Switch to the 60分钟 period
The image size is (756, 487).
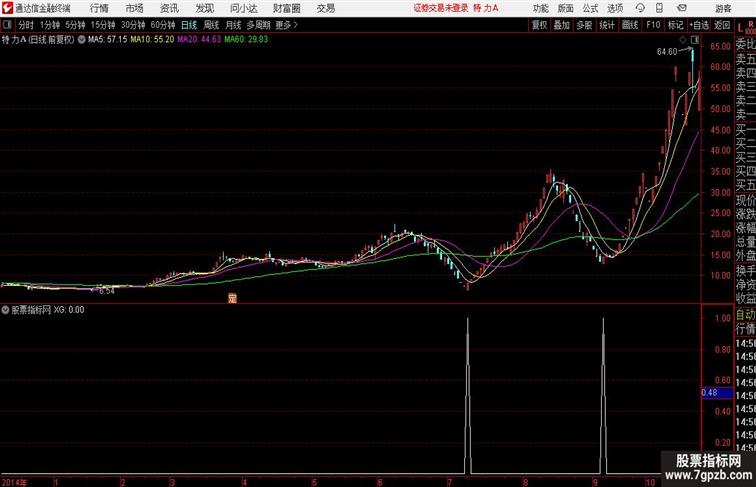point(163,25)
